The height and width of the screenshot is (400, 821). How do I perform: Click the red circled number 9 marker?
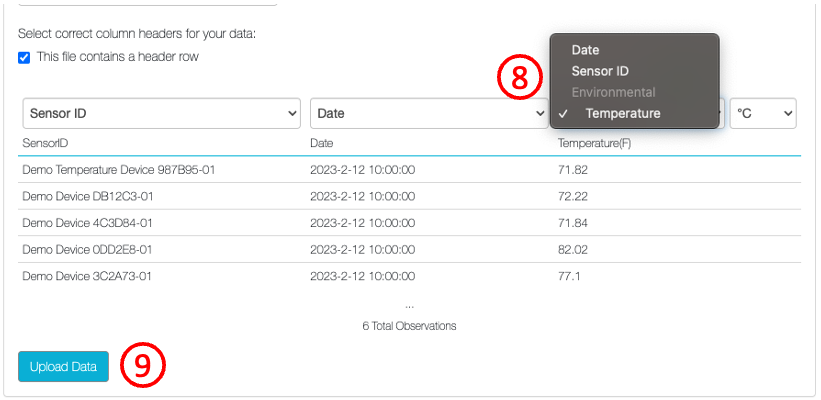pos(143,366)
